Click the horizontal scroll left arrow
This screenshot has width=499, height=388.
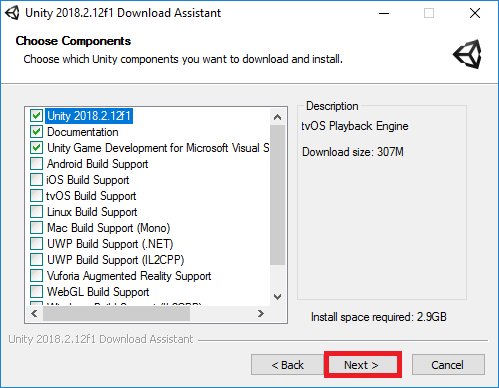tap(34, 314)
